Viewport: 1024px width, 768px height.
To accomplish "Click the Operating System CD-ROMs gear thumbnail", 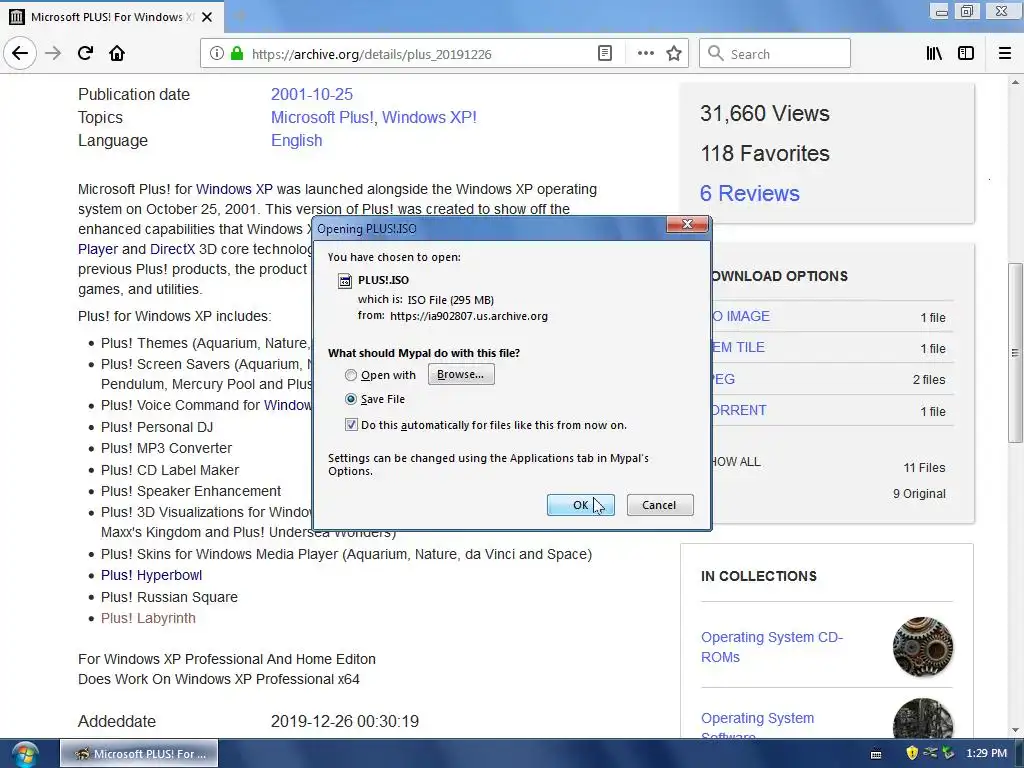I will click(x=922, y=647).
